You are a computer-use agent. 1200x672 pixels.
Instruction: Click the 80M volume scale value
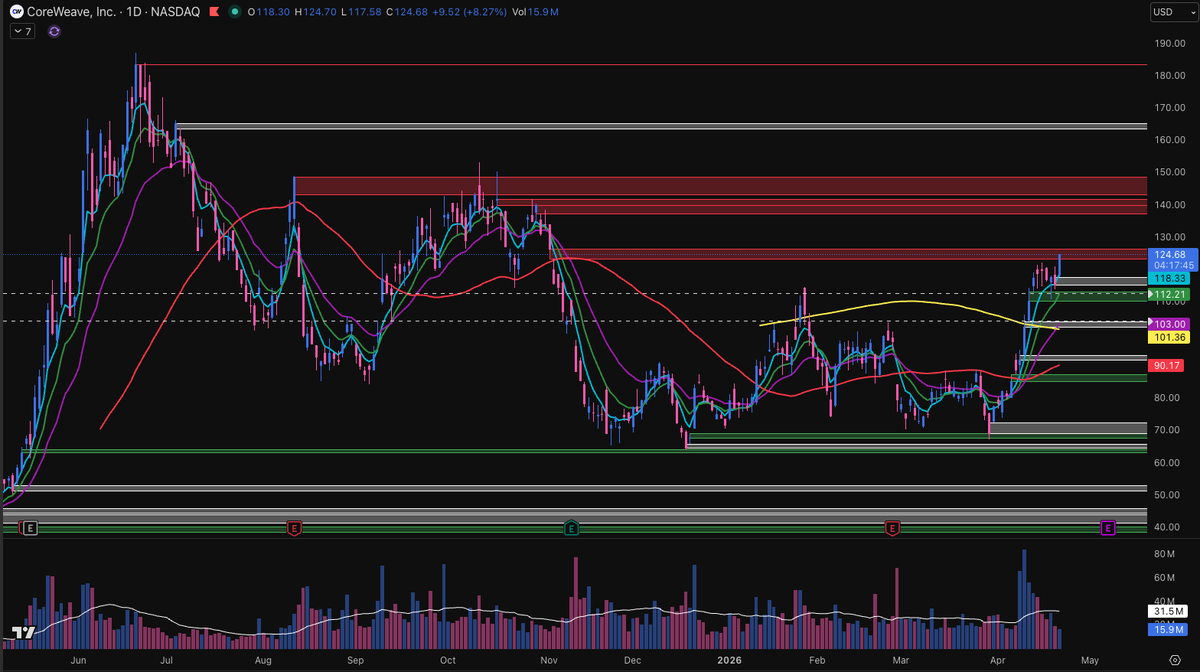tap(1165, 554)
